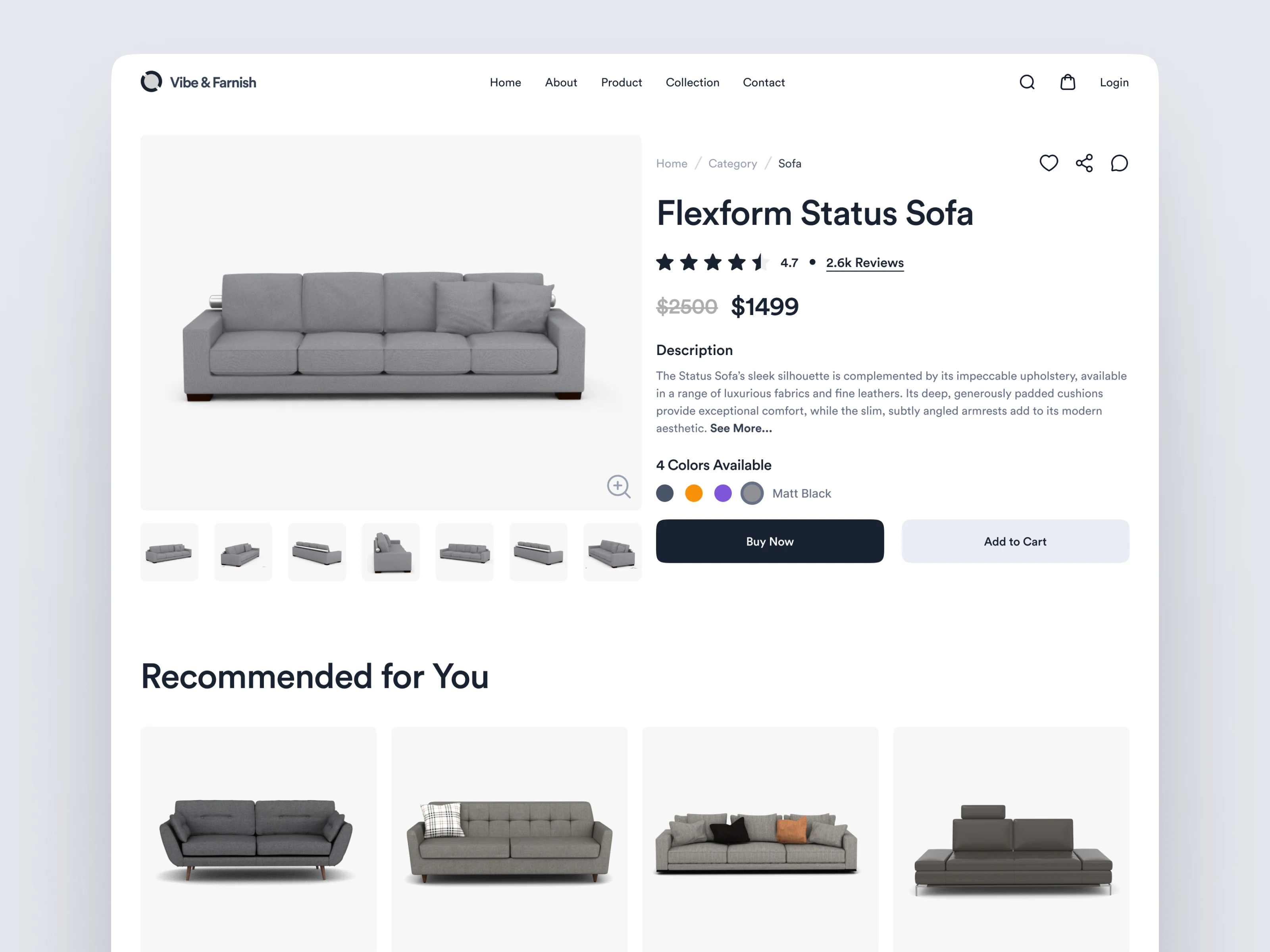The height and width of the screenshot is (952, 1270).
Task: Zoom into the sofa image with magnifier-plus icon
Action: coord(618,486)
